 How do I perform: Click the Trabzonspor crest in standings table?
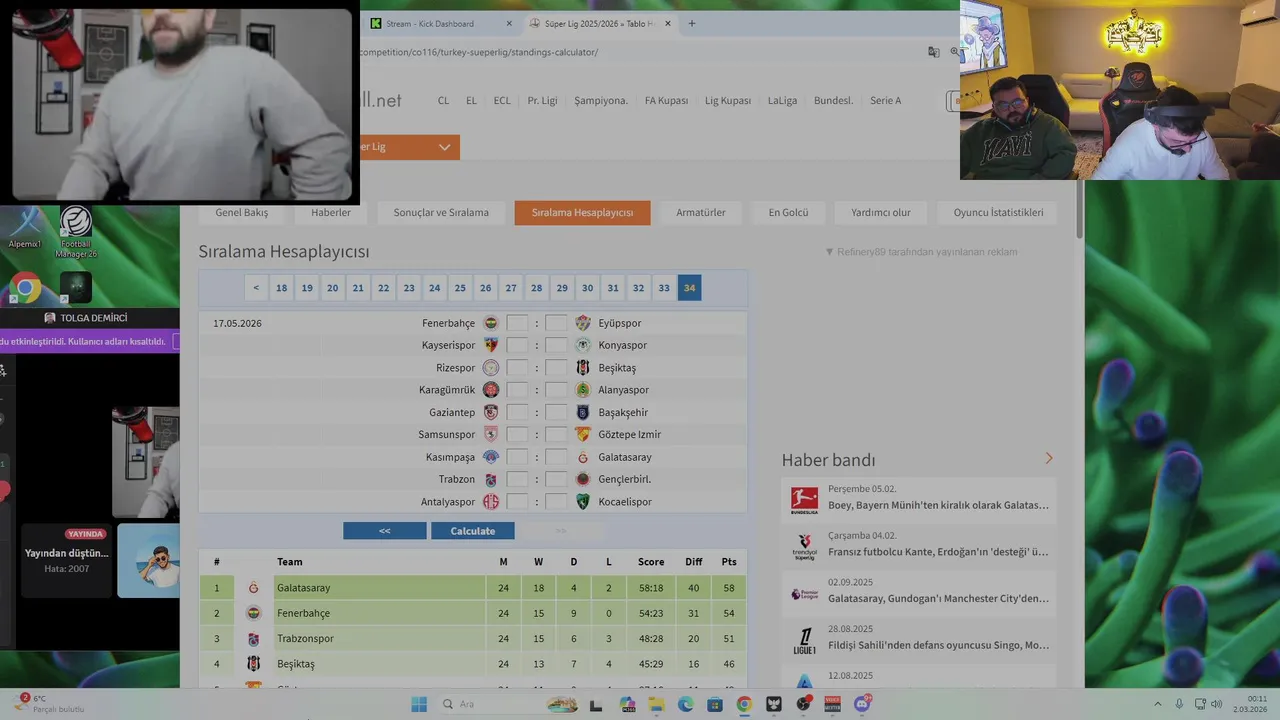[253, 638]
